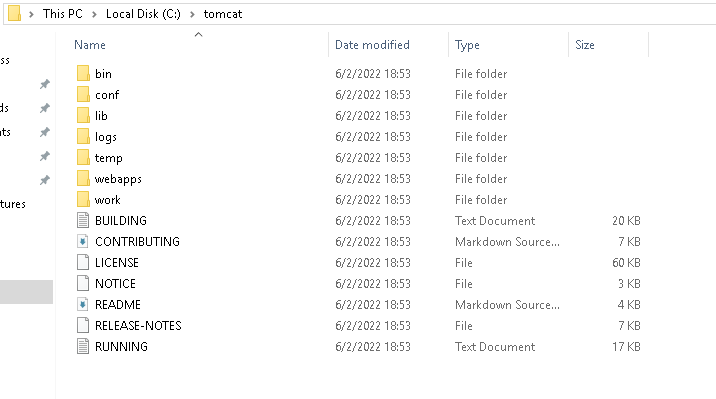Click the CONTRIBUTING markdown file icon

coord(83,242)
